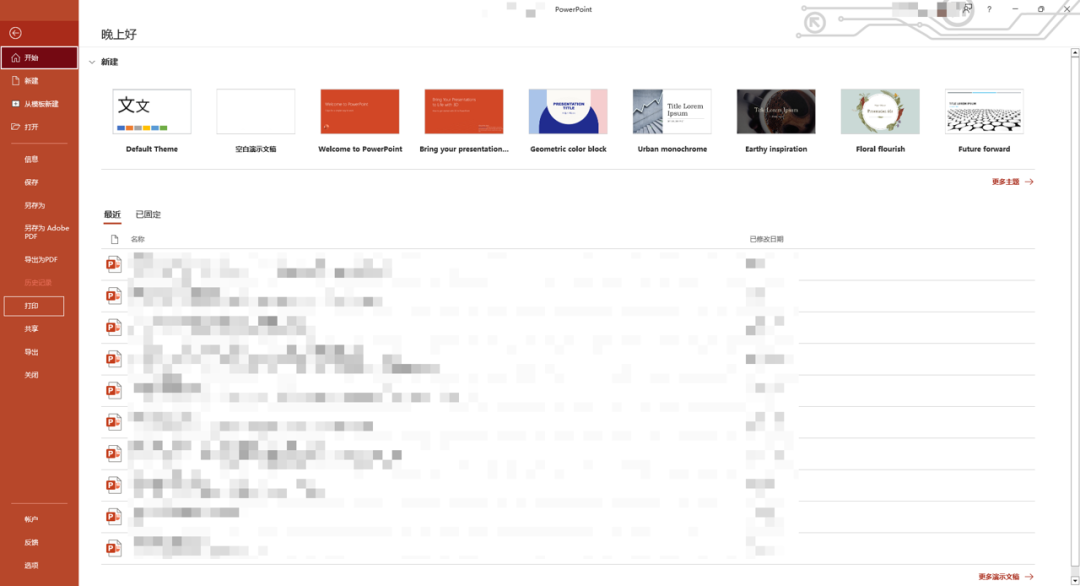Open the 共享 page
The width and height of the screenshot is (1080, 586).
point(32,329)
